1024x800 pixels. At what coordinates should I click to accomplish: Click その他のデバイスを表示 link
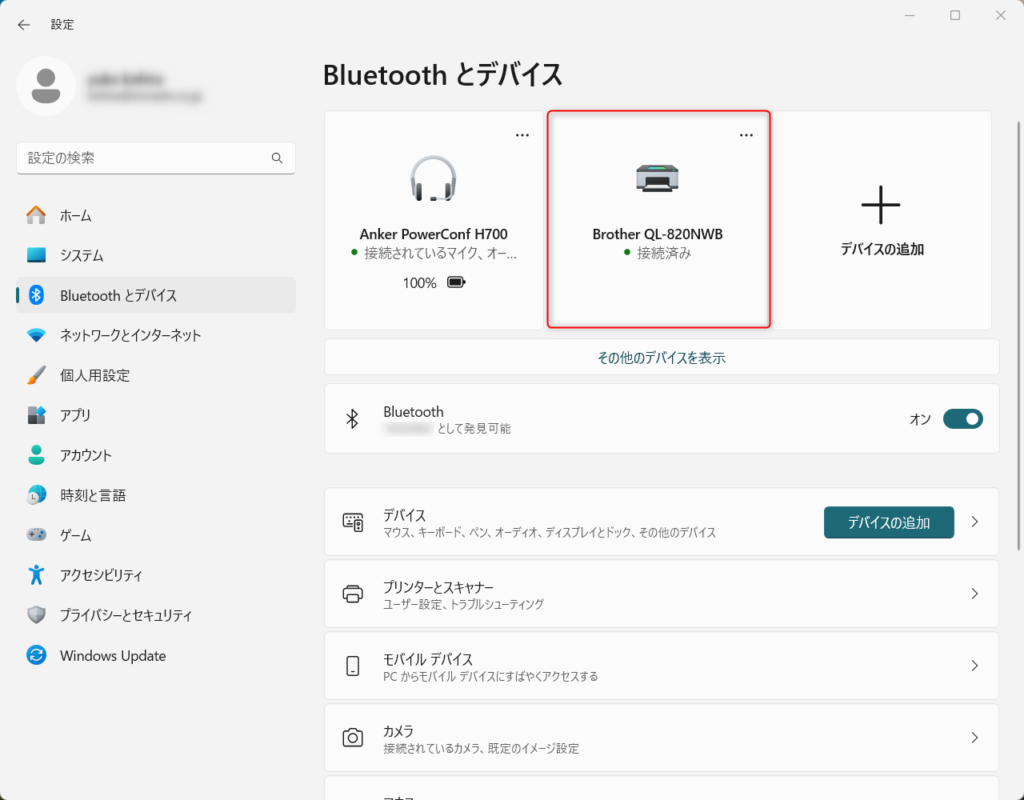point(661,357)
